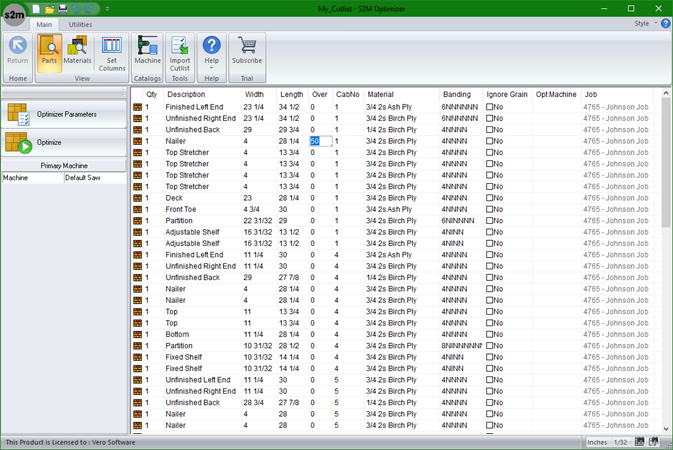Click the Redo arrow icon
The width and height of the screenshot is (673, 450).
(x=89, y=9)
